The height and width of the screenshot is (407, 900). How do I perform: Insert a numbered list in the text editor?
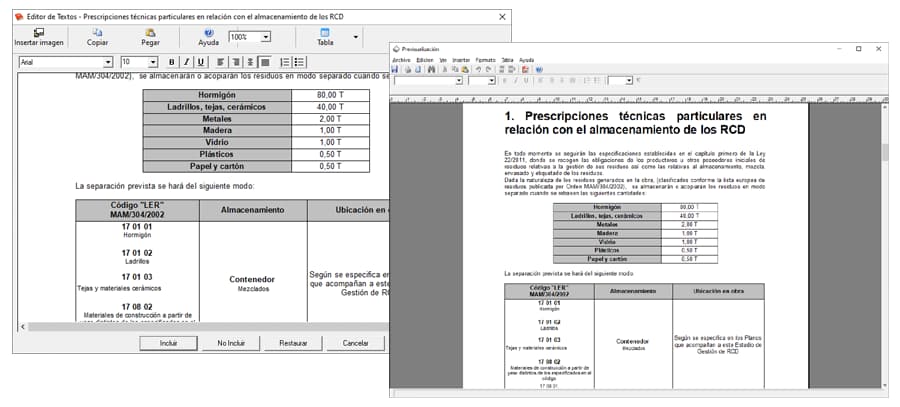coord(285,62)
